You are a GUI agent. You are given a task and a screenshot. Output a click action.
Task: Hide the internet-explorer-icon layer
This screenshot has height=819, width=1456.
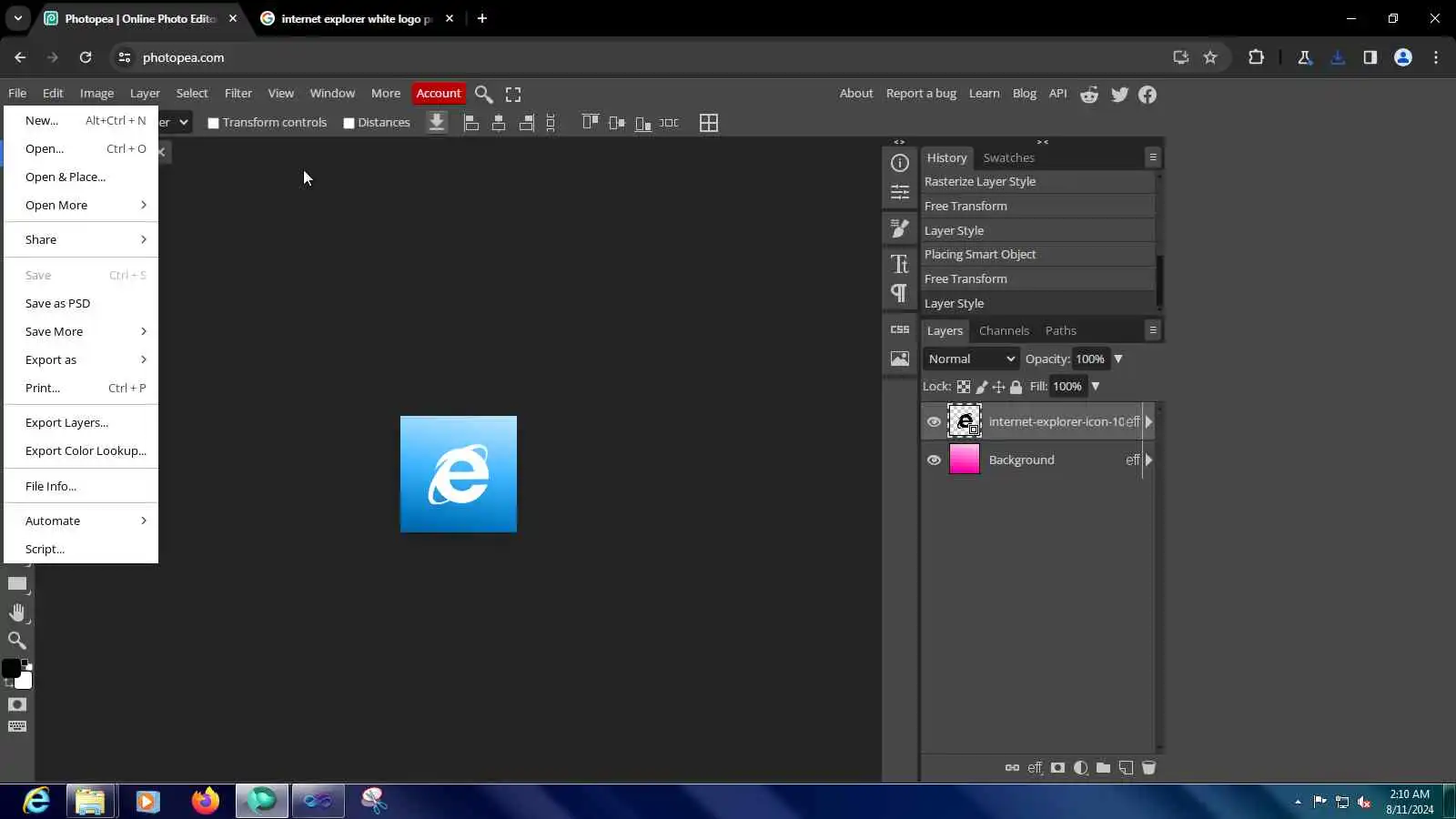[x=934, y=422]
